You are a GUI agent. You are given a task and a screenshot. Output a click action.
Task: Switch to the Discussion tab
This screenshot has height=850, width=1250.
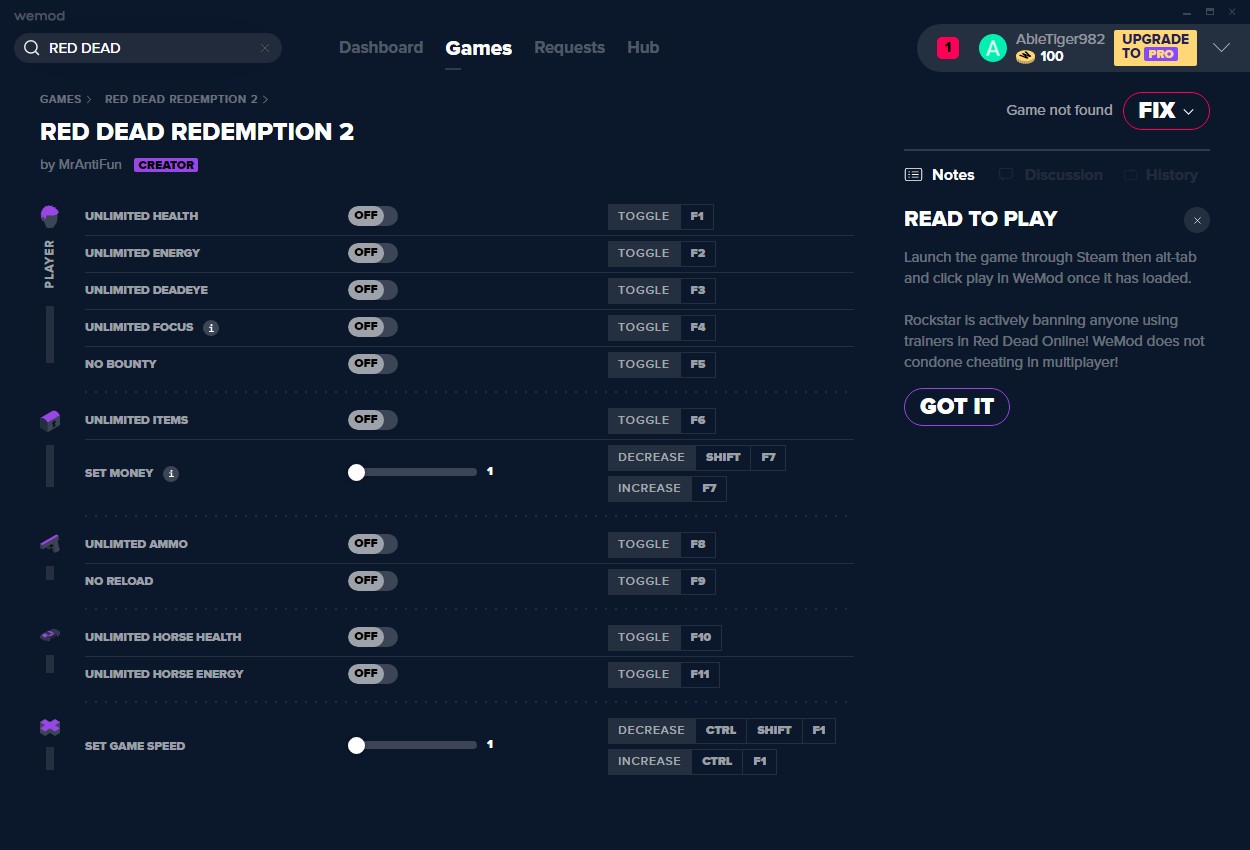pyautogui.click(x=1050, y=175)
